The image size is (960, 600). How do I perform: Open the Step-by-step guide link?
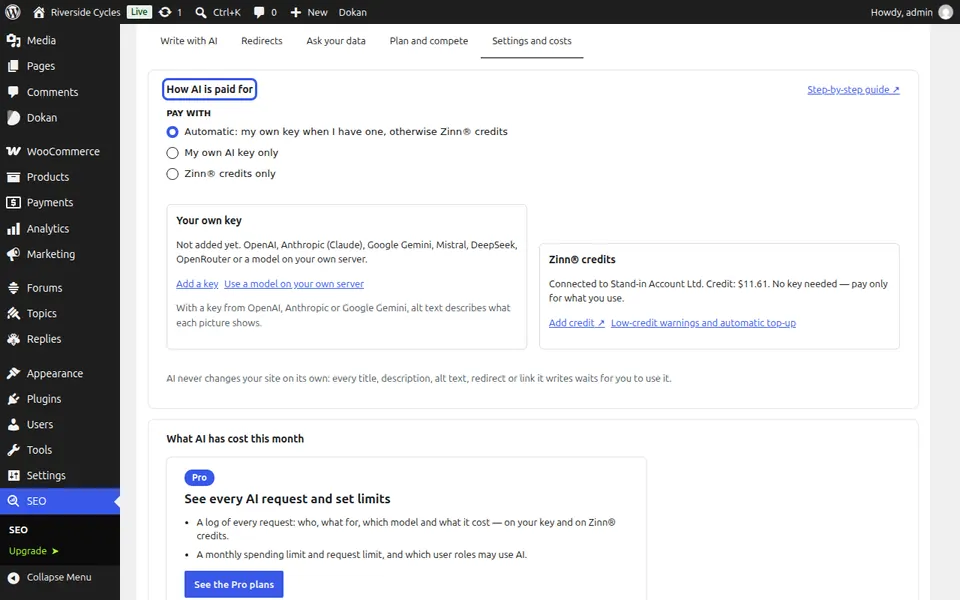coord(853,89)
